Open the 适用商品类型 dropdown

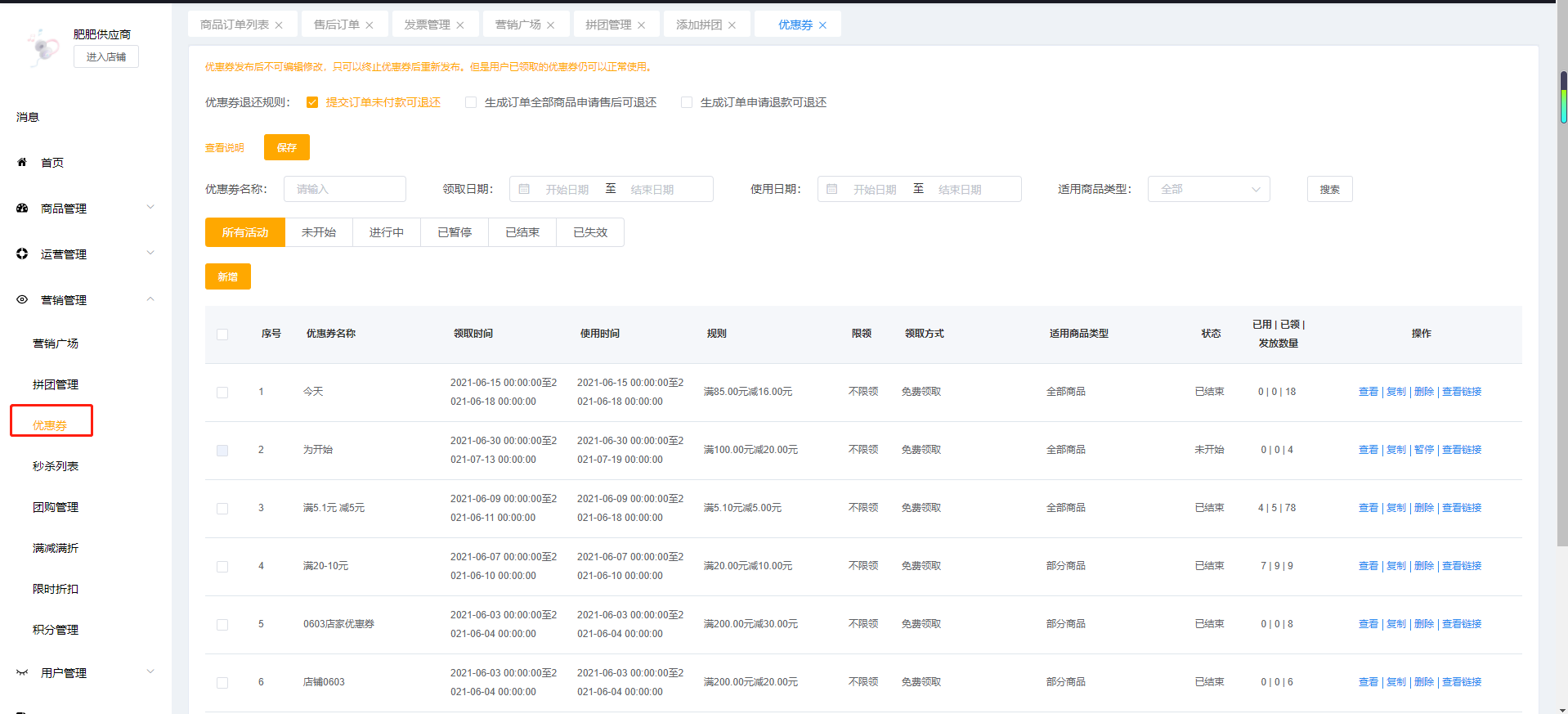tap(1208, 189)
